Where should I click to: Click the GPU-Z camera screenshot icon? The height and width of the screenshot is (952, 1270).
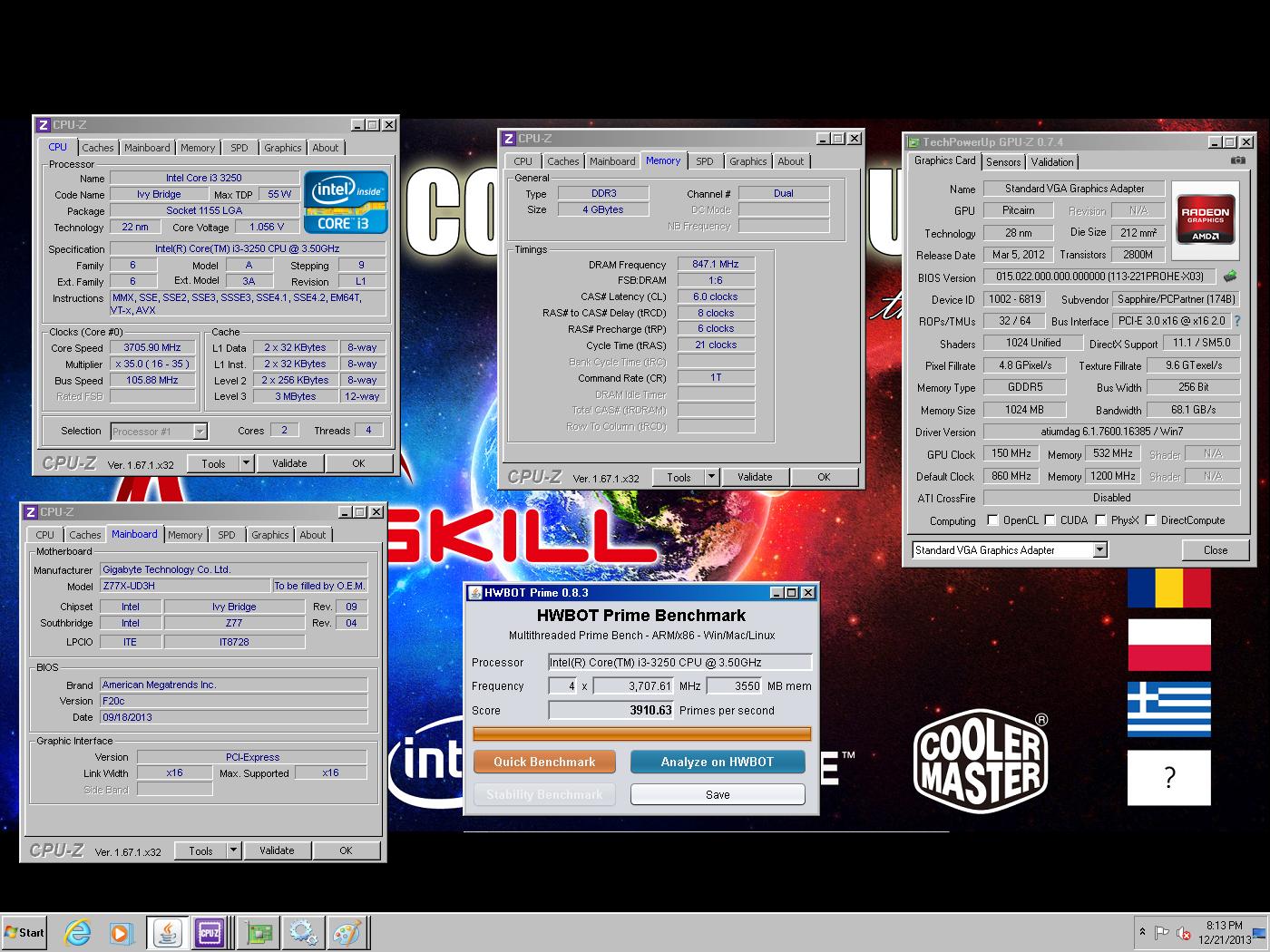[x=1237, y=160]
